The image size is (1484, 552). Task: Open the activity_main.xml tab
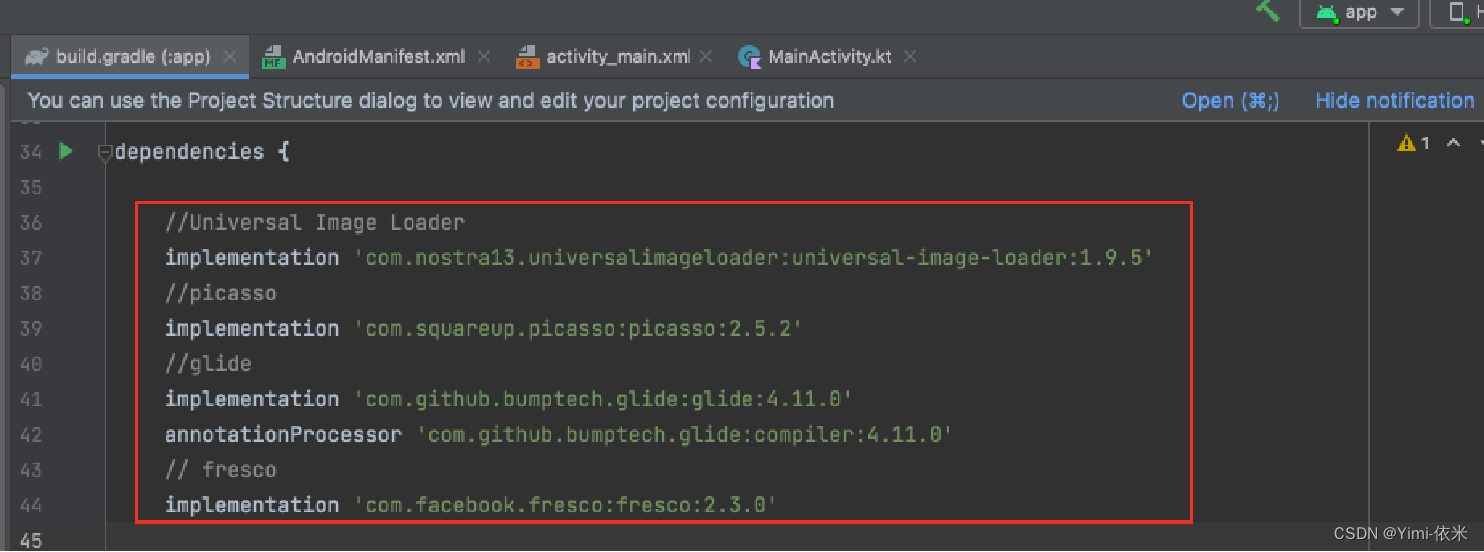pos(618,57)
